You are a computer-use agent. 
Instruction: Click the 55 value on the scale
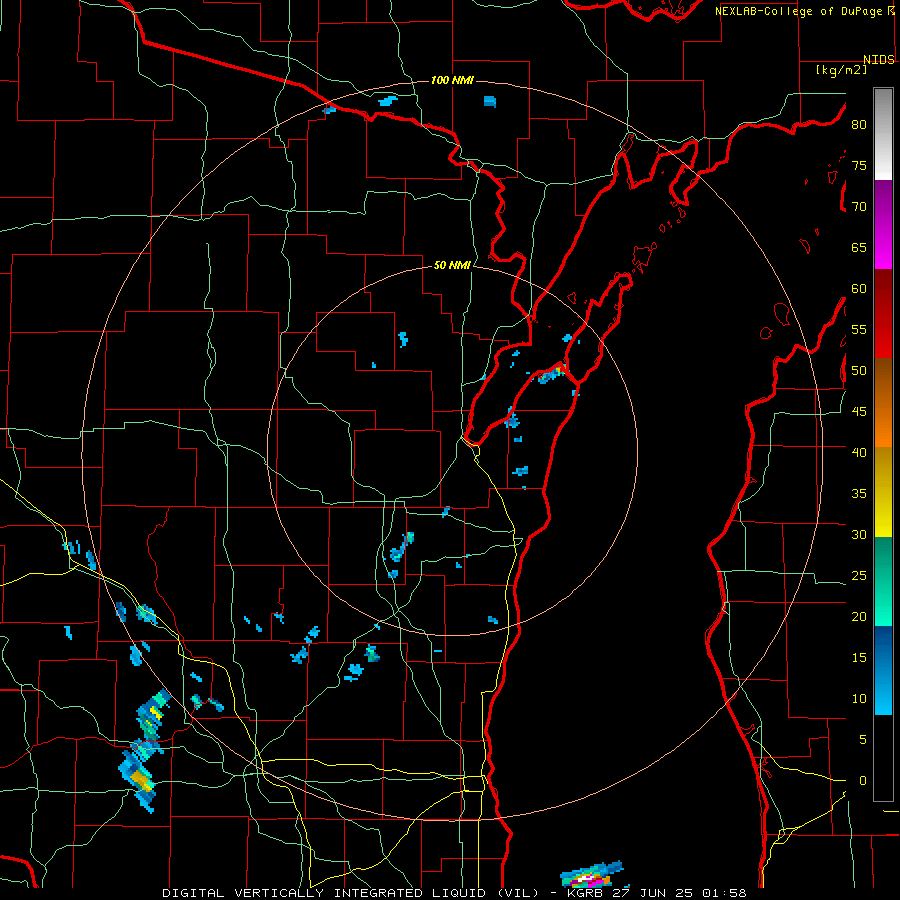point(859,329)
